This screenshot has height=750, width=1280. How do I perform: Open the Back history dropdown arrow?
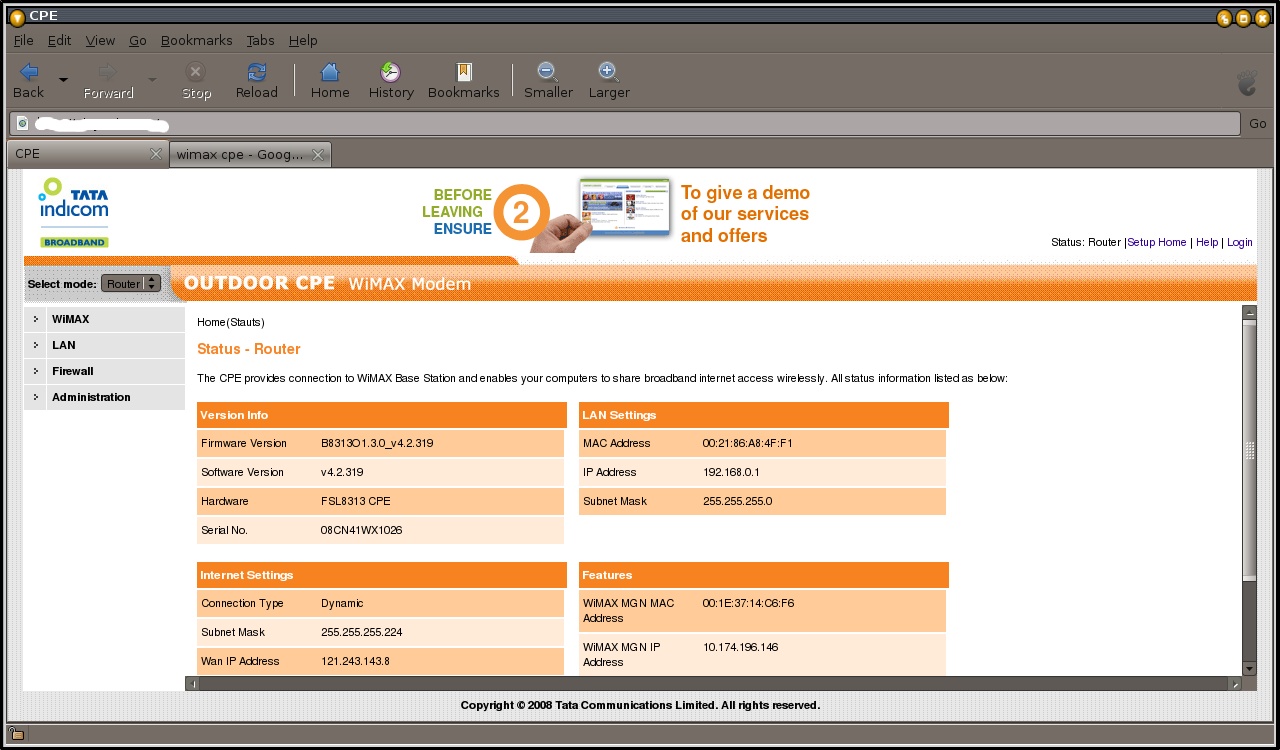pos(63,79)
